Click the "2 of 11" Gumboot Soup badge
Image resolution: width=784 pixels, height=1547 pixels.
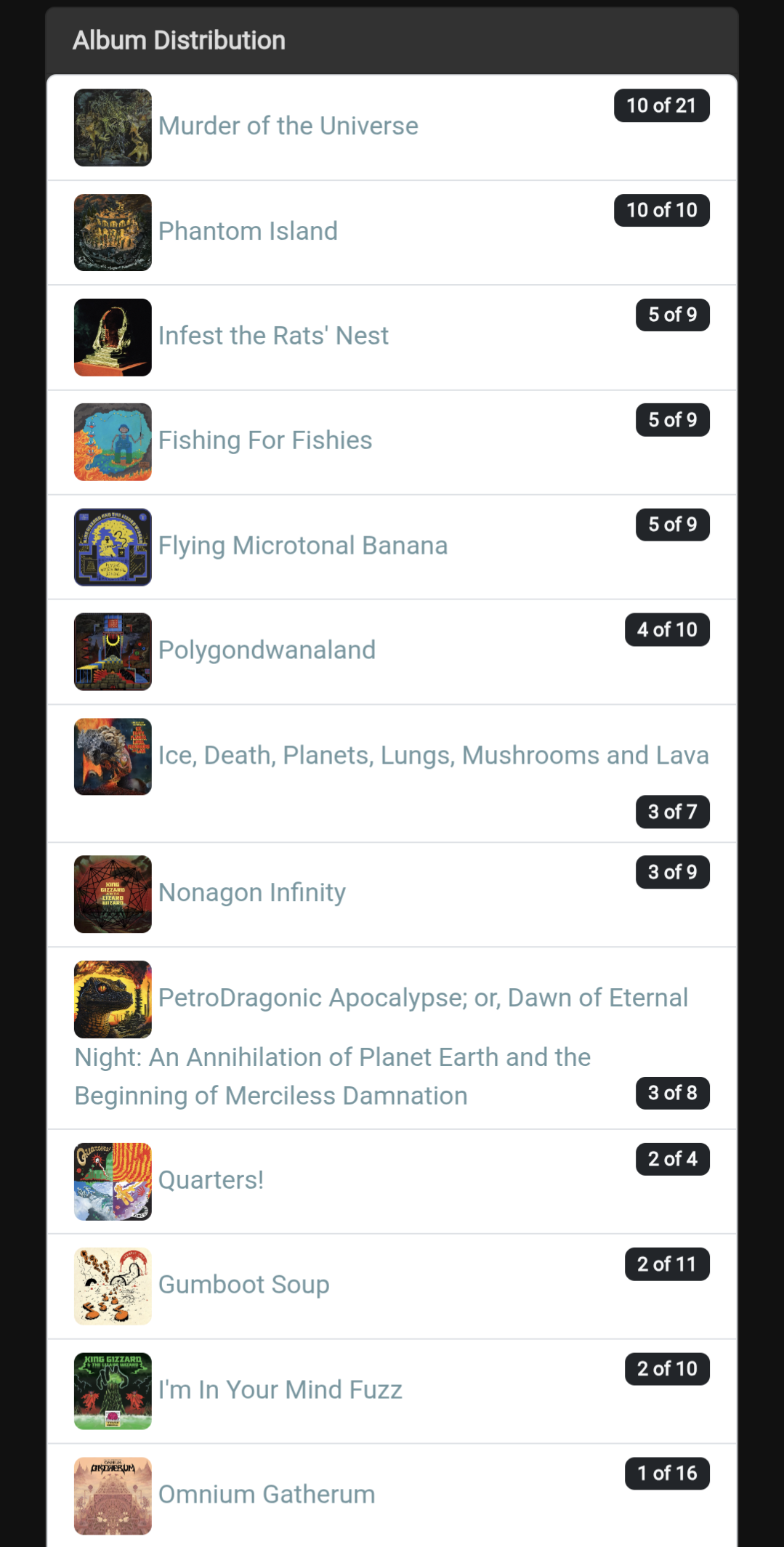[x=667, y=1264]
